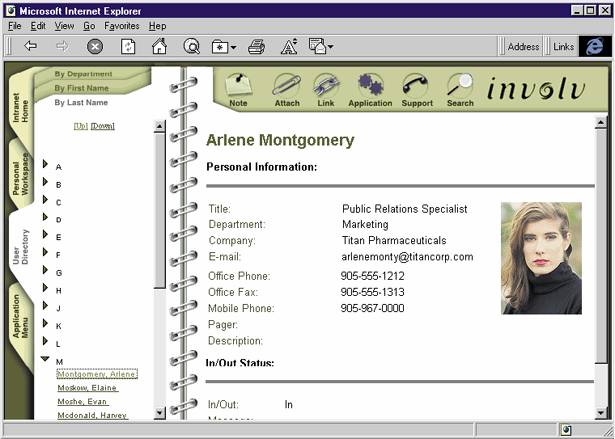Click the Down link above the list
The image size is (615, 439).
(x=103, y=126)
